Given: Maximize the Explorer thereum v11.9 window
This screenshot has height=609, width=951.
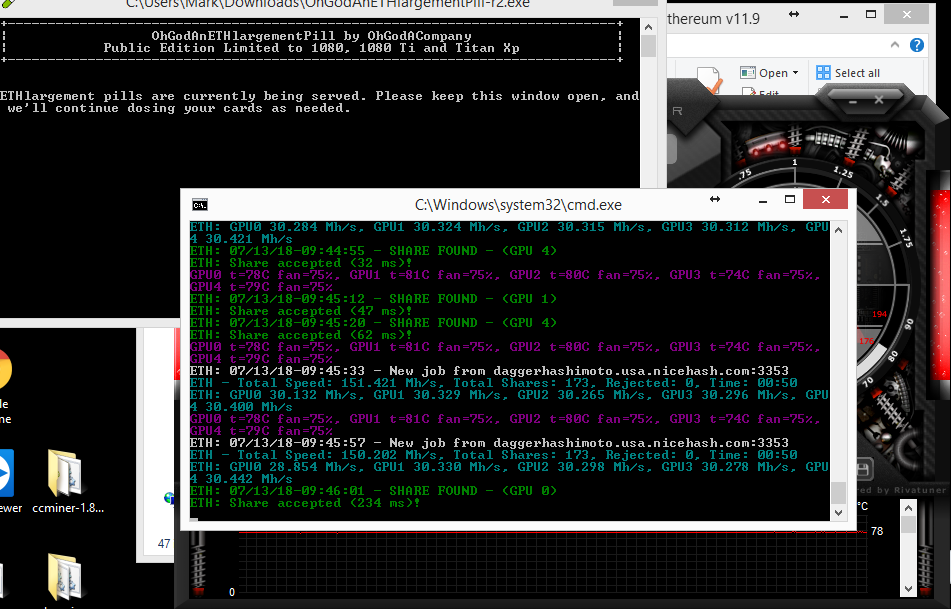Looking at the screenshot, I should click(x=871, y=15).
